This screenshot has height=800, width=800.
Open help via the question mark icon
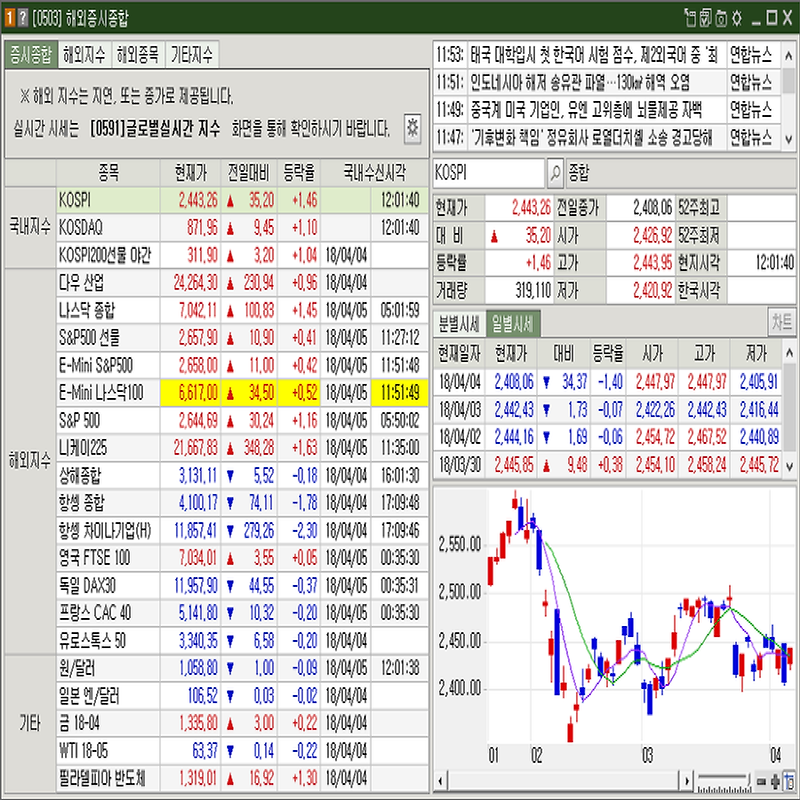tap(22, 18)
